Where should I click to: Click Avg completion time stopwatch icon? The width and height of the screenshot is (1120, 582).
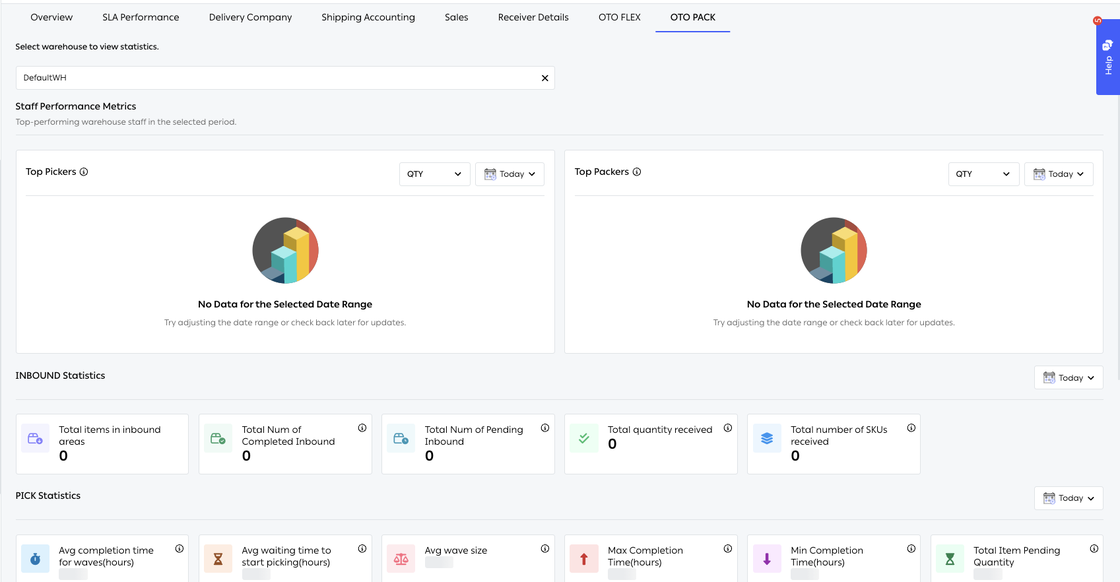point(35,559)
